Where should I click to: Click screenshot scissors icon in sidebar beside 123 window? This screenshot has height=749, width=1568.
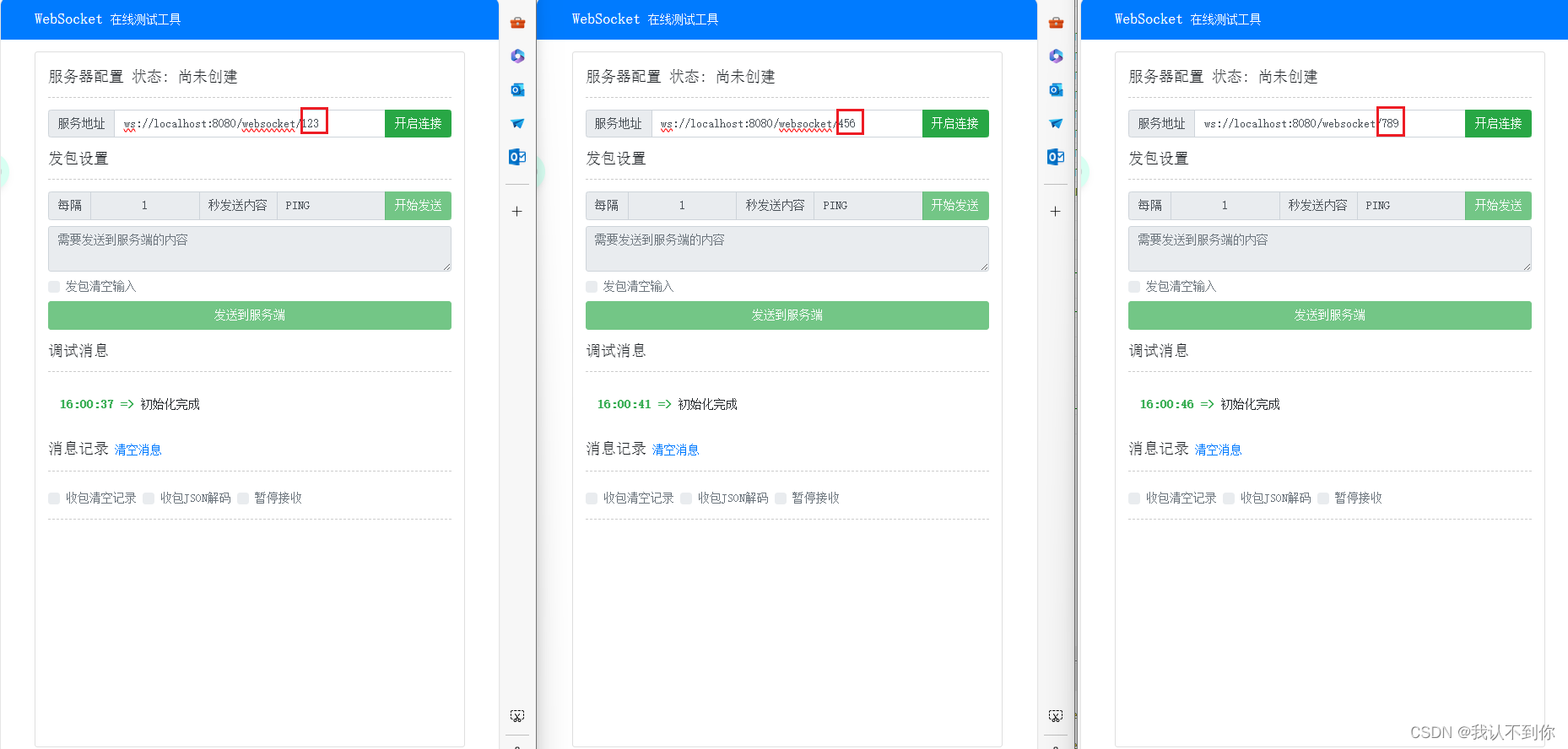tap(517, 715)
